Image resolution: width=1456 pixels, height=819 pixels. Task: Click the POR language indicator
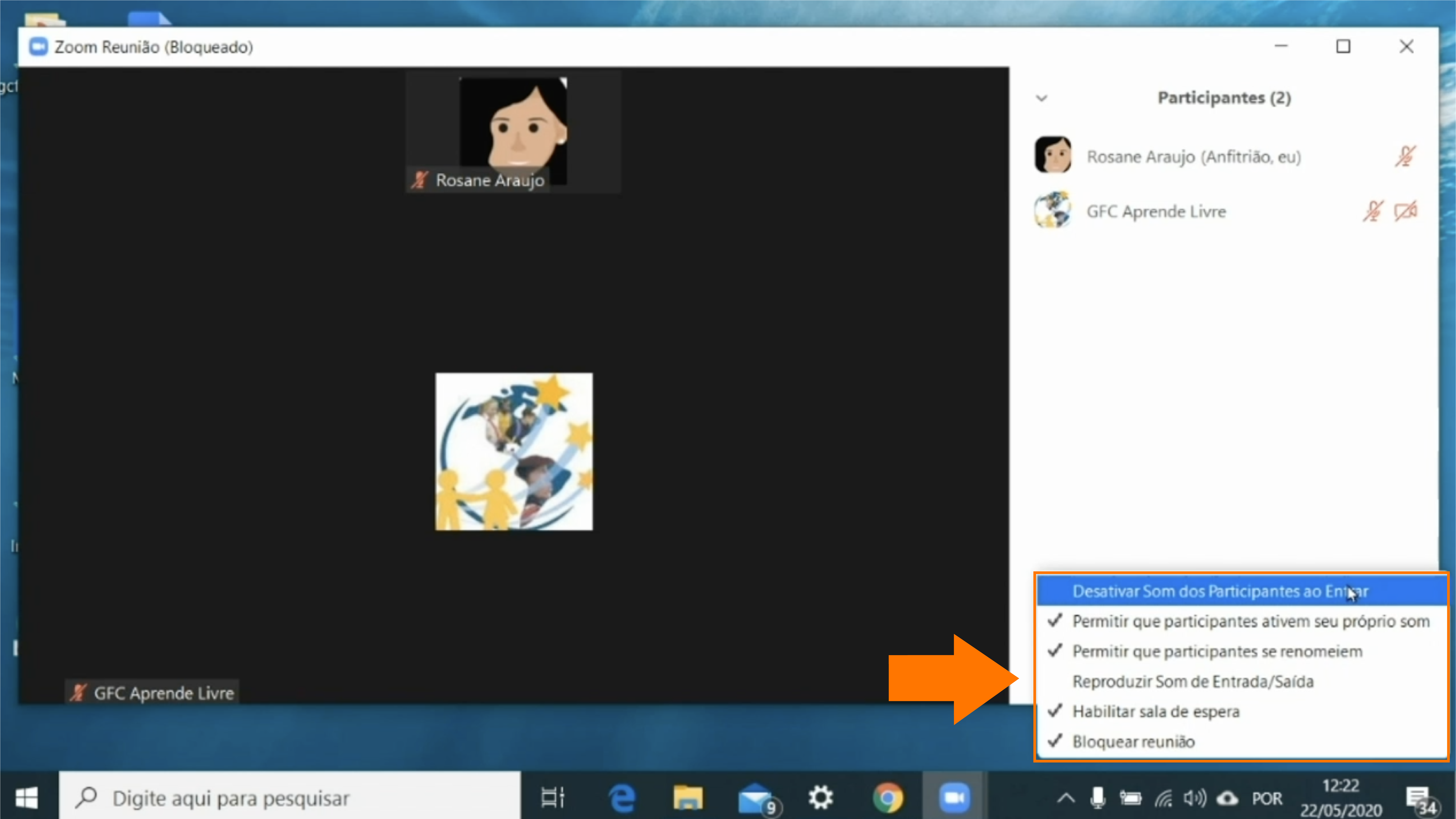[x=1267, y=799]
